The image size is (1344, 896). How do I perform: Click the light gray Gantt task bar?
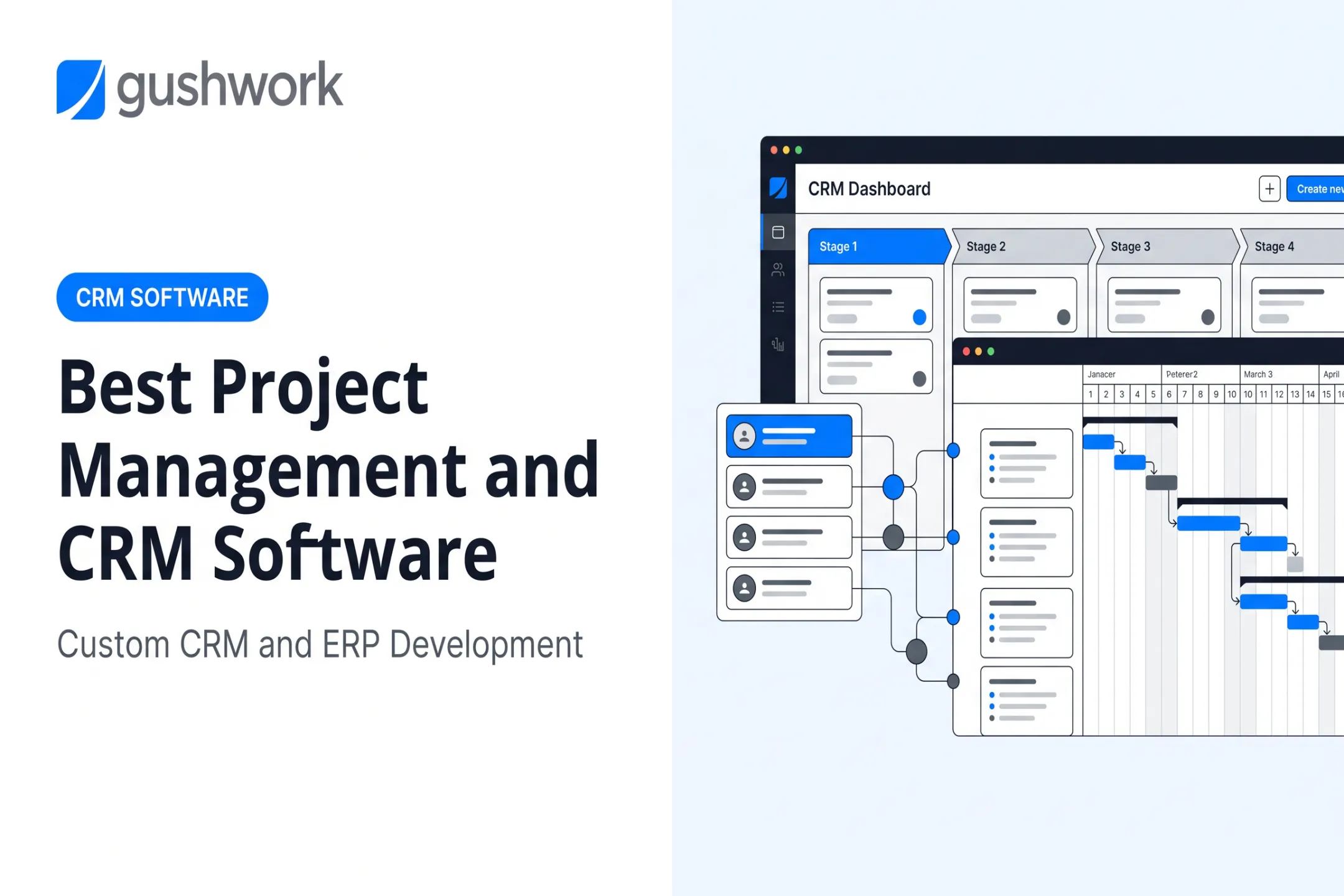point(1295,564)
